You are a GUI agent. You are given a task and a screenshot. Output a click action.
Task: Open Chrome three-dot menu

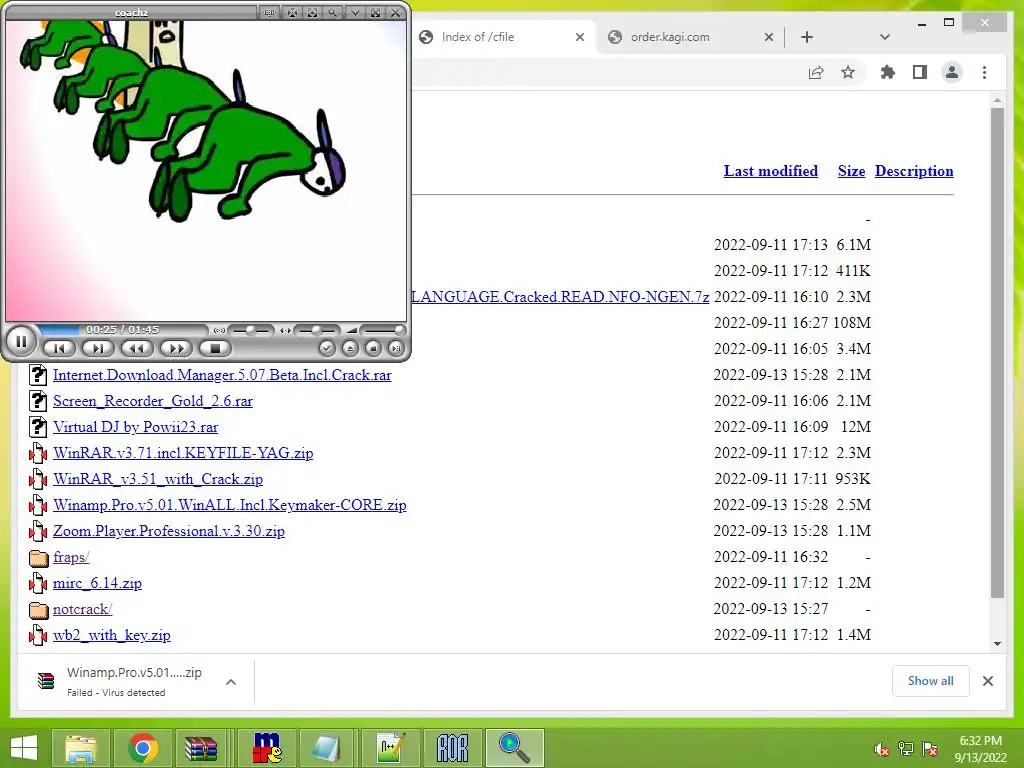(984, 72)
